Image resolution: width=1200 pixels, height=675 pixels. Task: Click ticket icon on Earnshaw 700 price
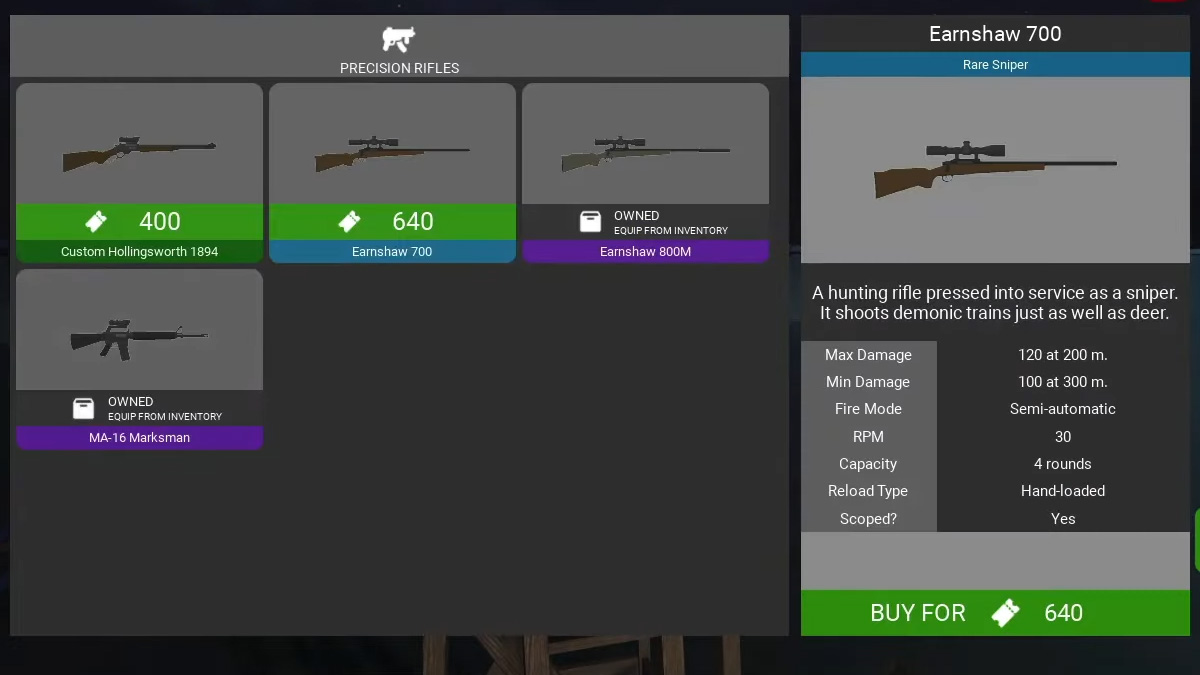349,222
